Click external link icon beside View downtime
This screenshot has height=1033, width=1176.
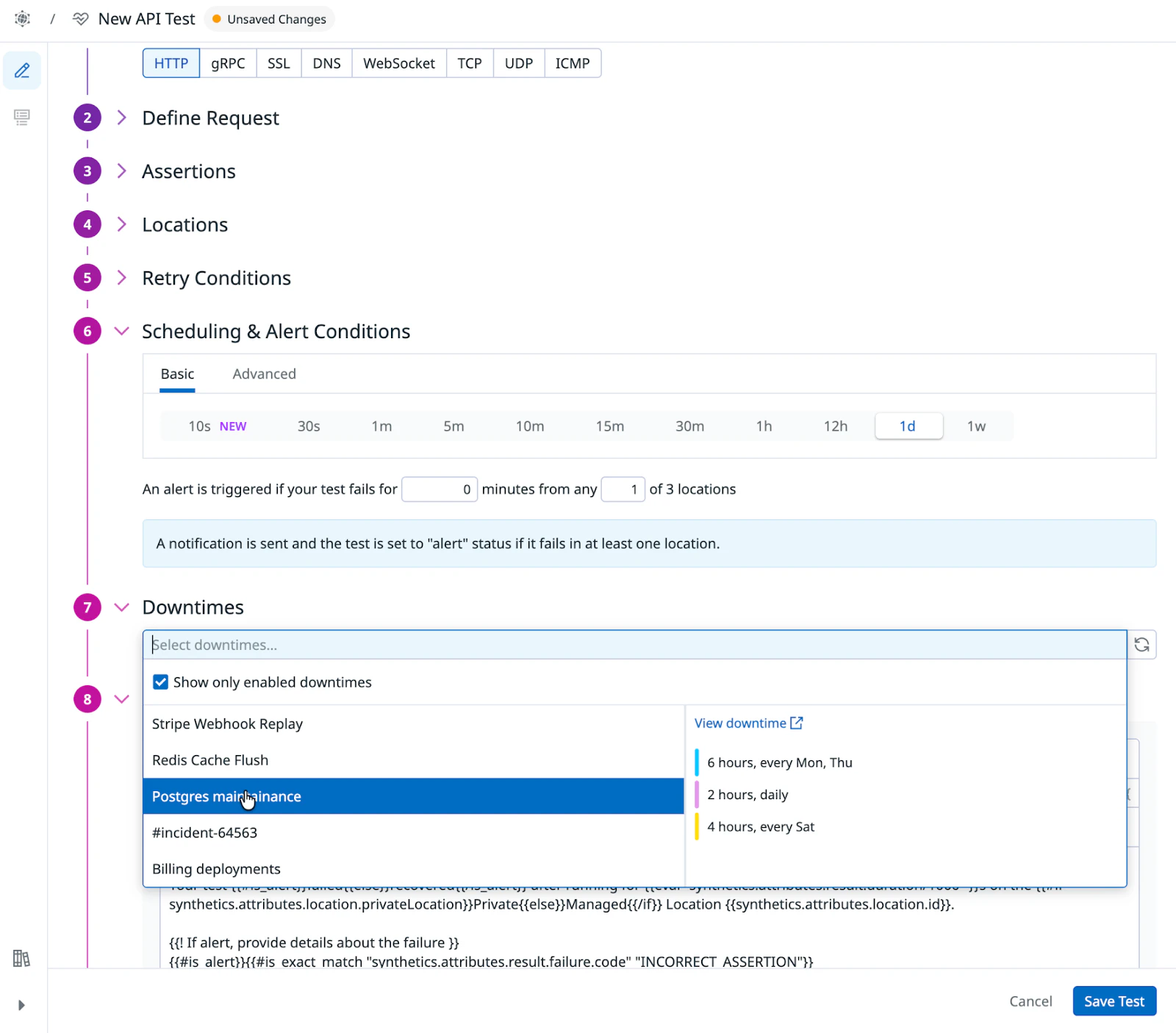coord(797,723)
